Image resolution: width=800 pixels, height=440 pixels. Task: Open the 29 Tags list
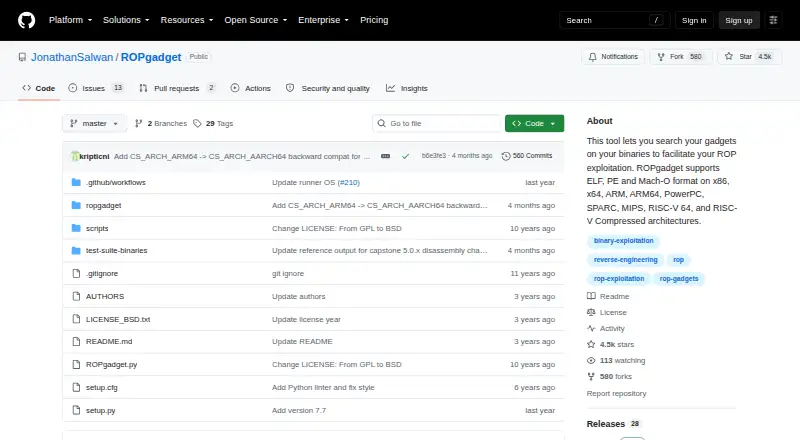point(213,124)
